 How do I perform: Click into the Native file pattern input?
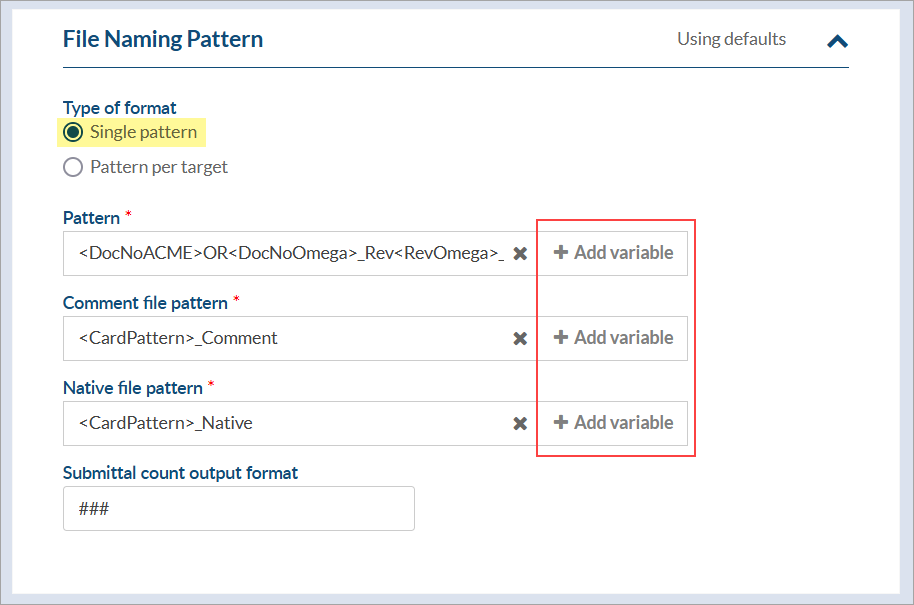click(290, 423)
